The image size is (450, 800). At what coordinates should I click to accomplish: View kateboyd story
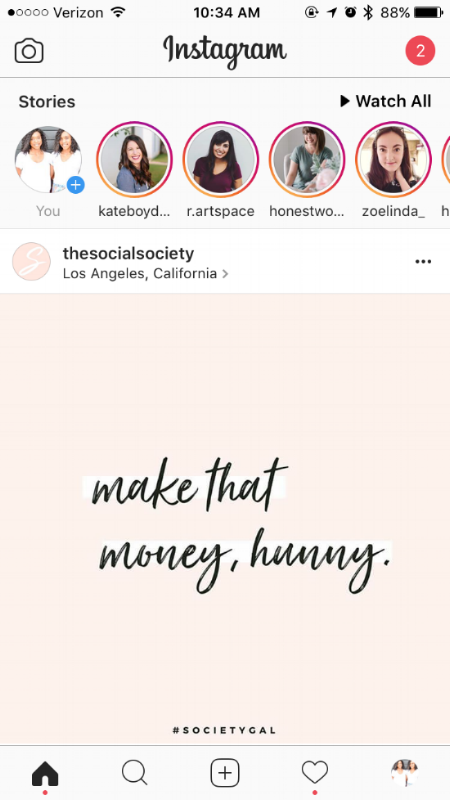click(135, 159)
